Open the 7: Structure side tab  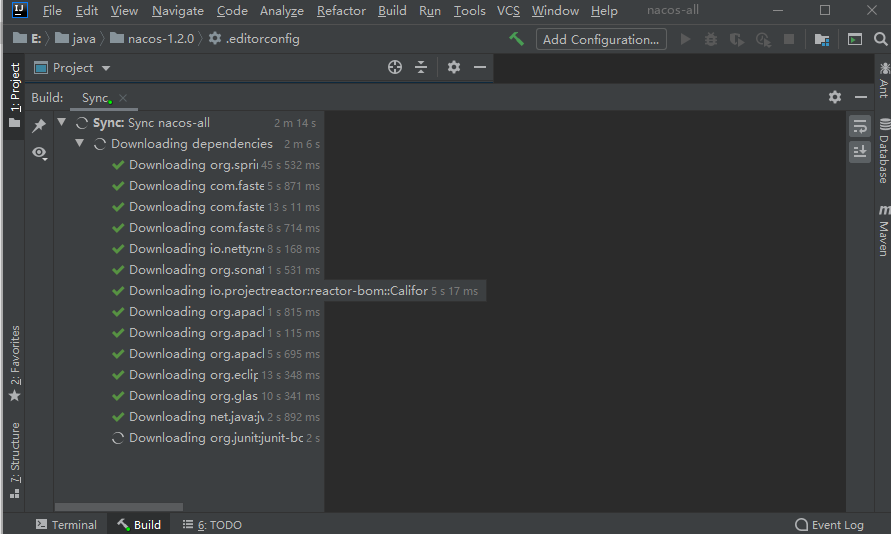tap(15, 461)
